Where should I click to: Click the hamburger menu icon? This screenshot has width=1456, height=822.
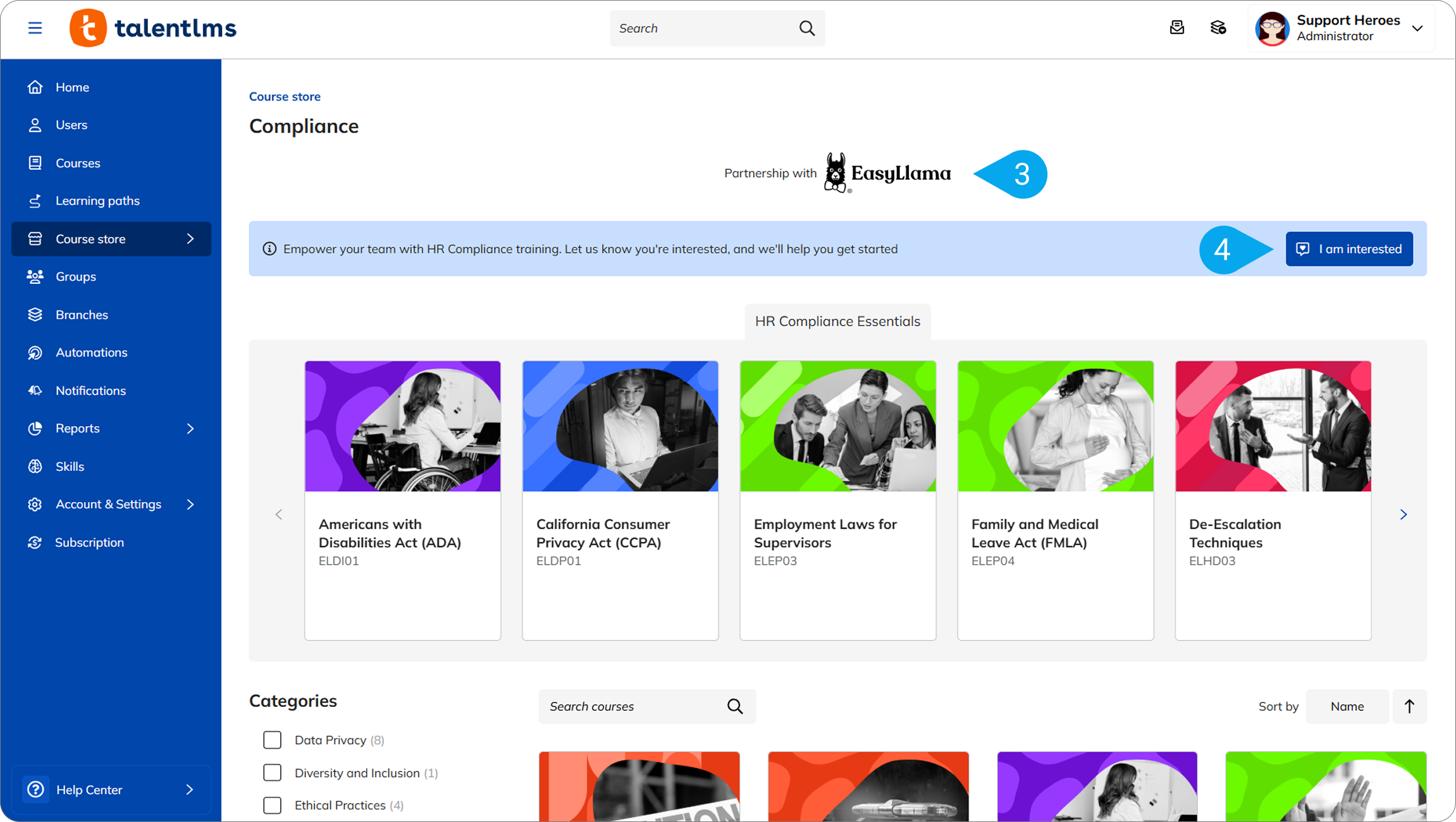35,28
